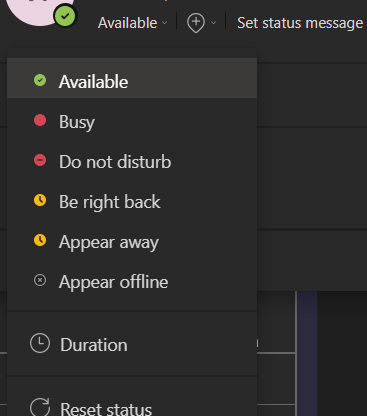The image size is (367, 416).
Task: Open the Duration submenu
Action: (132, 344)
